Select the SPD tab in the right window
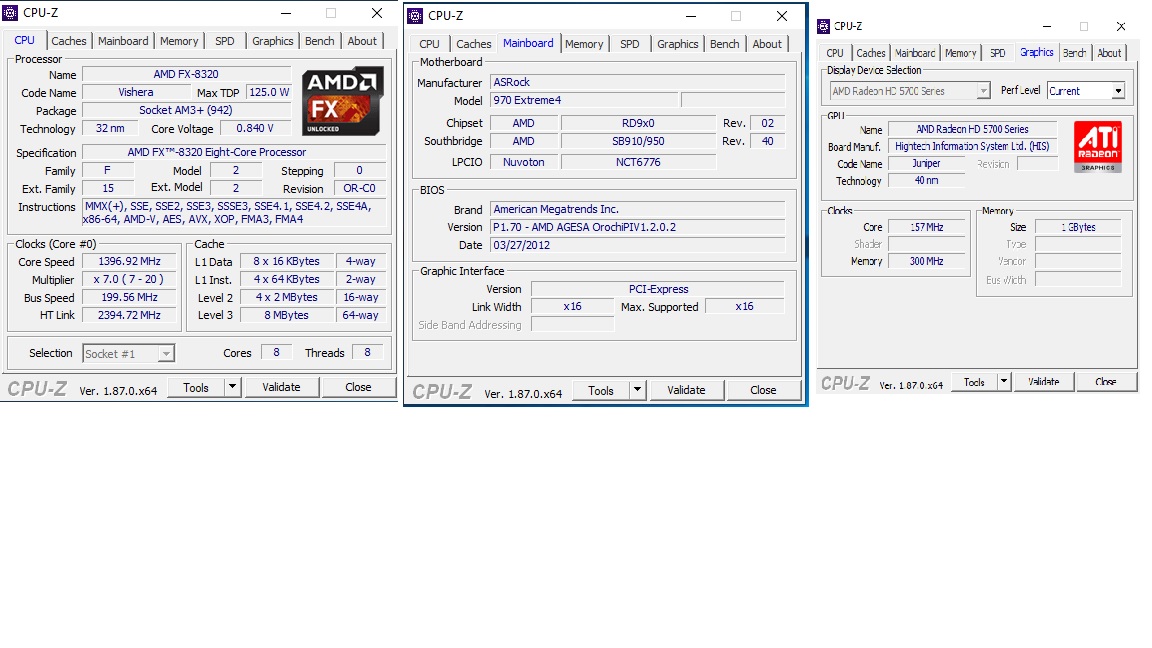 (998, 53)
